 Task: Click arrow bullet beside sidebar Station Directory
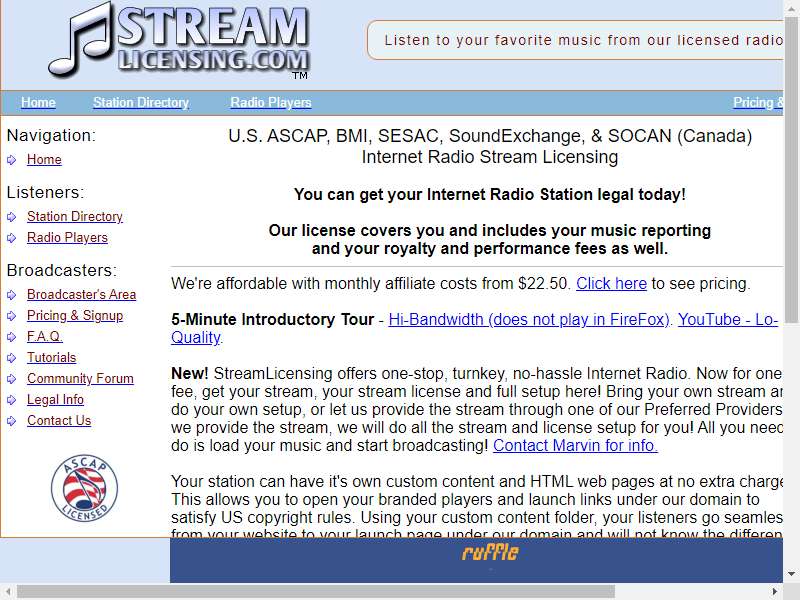pos(12,217)
